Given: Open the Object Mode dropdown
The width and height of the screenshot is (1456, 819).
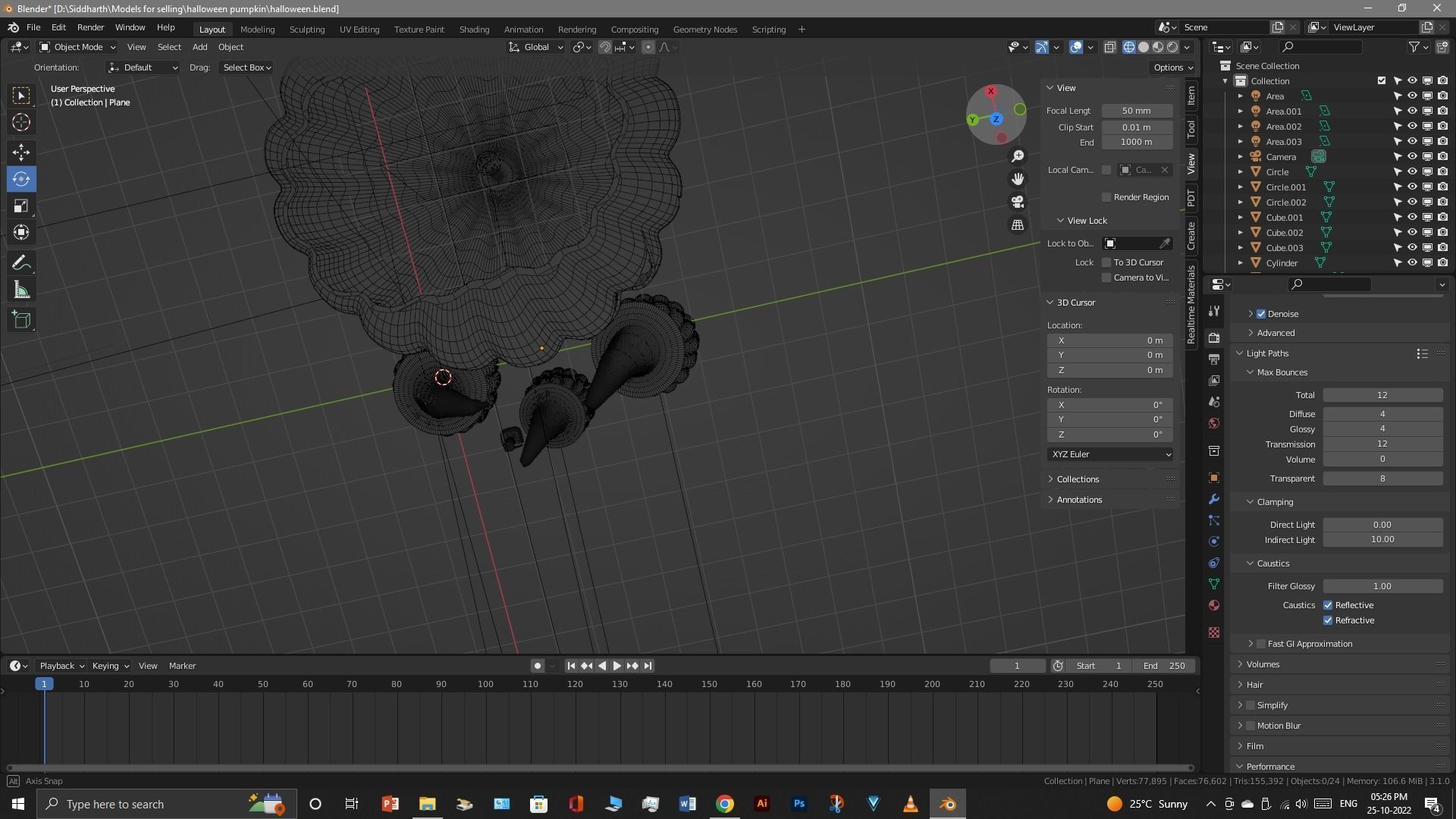Looking at the screenshot, I should tap(77, 47).
